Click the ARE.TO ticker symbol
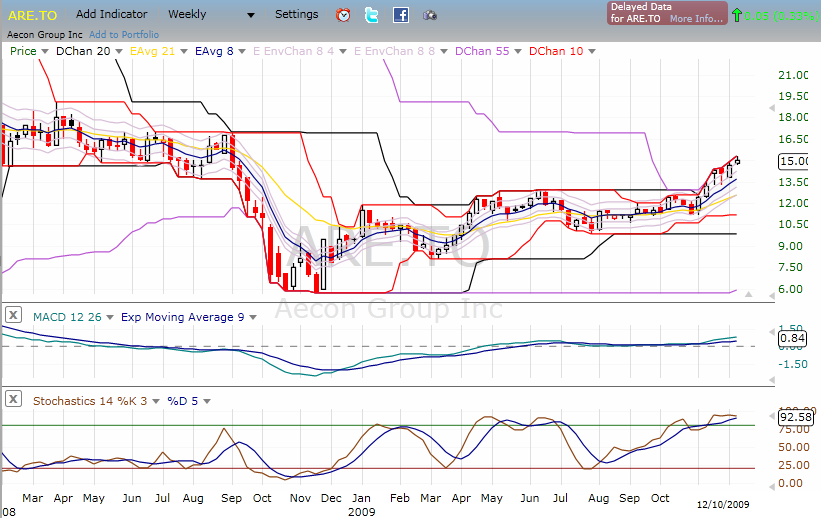This screenshot has width=821, height=518. [x=32, y=15]
